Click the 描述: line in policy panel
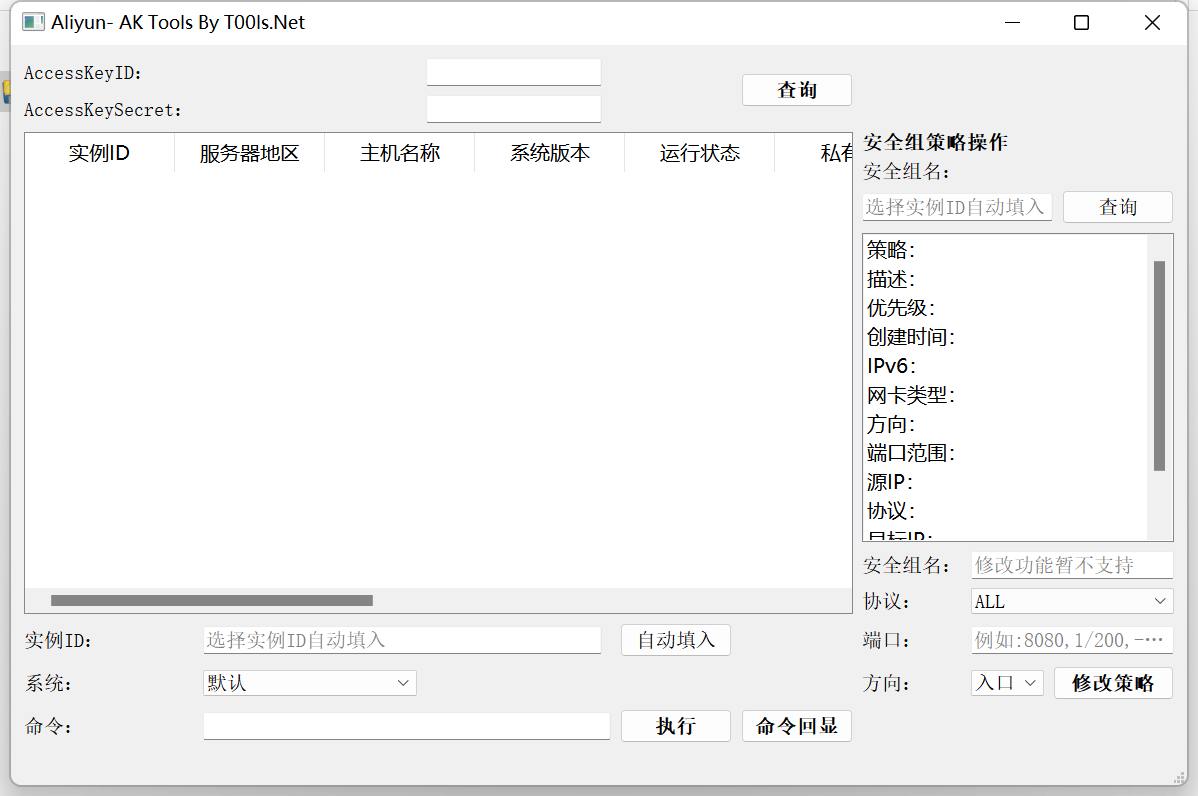1198x796 pixels. pos(891,279)
